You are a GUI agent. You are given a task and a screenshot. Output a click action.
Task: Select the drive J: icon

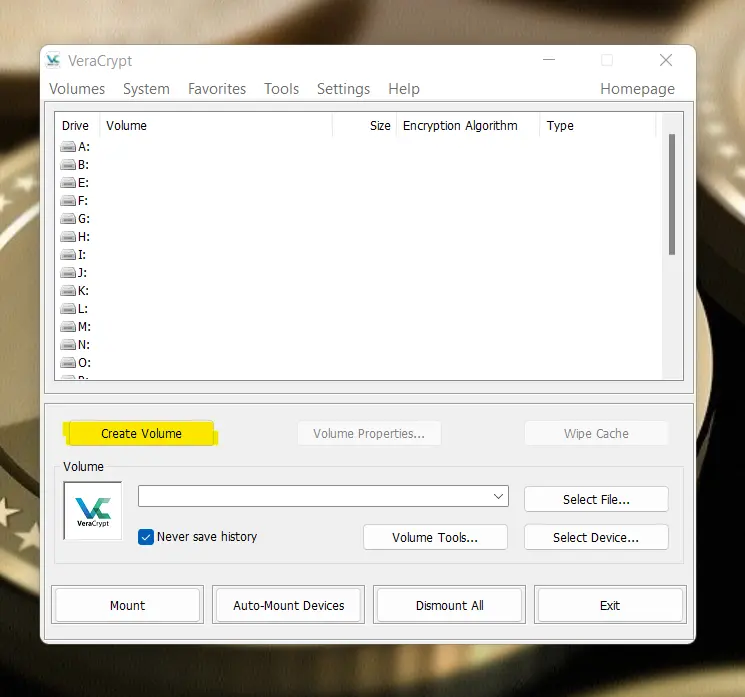click(68, 273)
